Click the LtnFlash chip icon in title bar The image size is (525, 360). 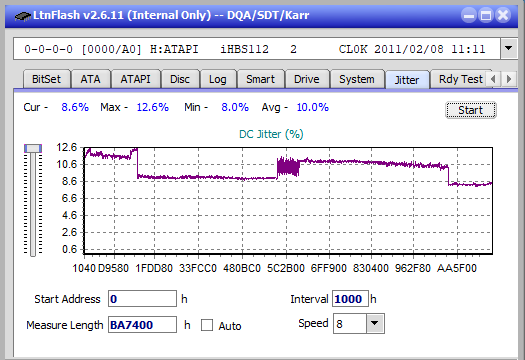pos(23,16)
